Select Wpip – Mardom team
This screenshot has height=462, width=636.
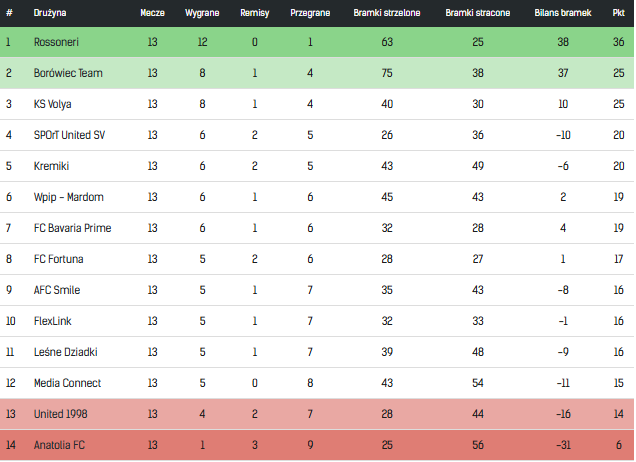click(69, 197)
